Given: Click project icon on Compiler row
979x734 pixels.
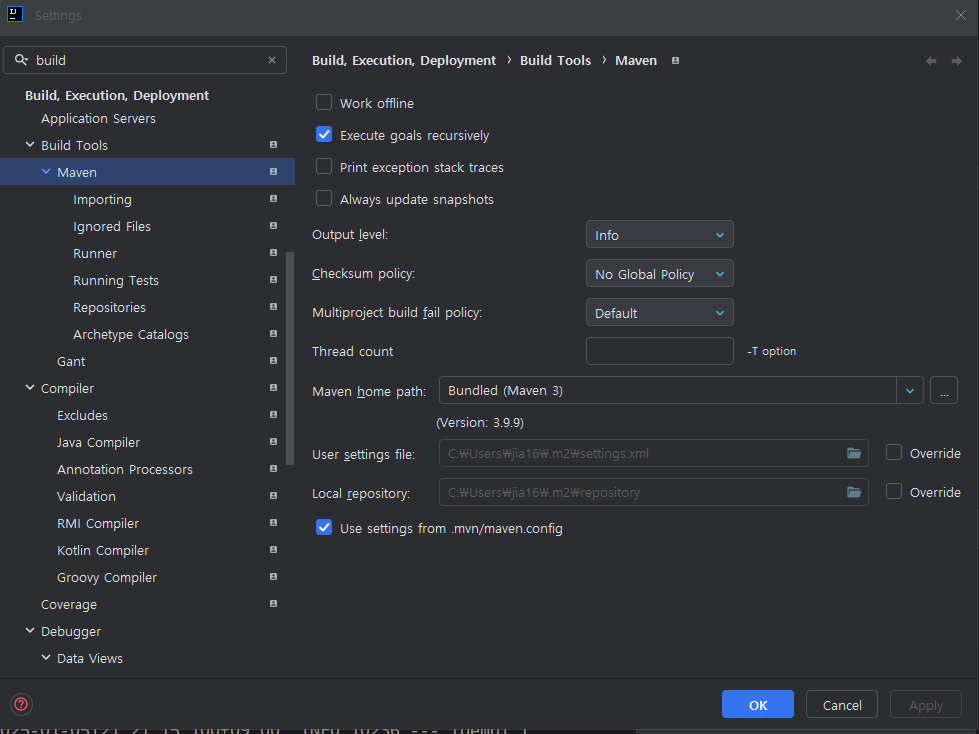Looking at the screenshot, I should pyautogui.click(x=273, y=388).
